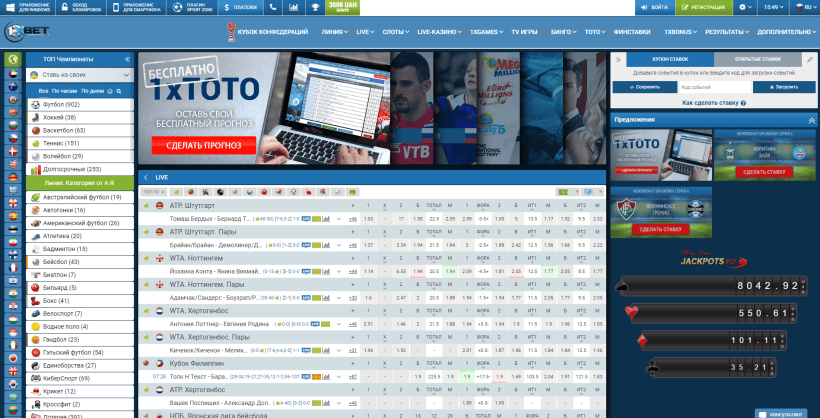Select the UAE flag in sidebar
820x418 pixels.
pos(12,73)
